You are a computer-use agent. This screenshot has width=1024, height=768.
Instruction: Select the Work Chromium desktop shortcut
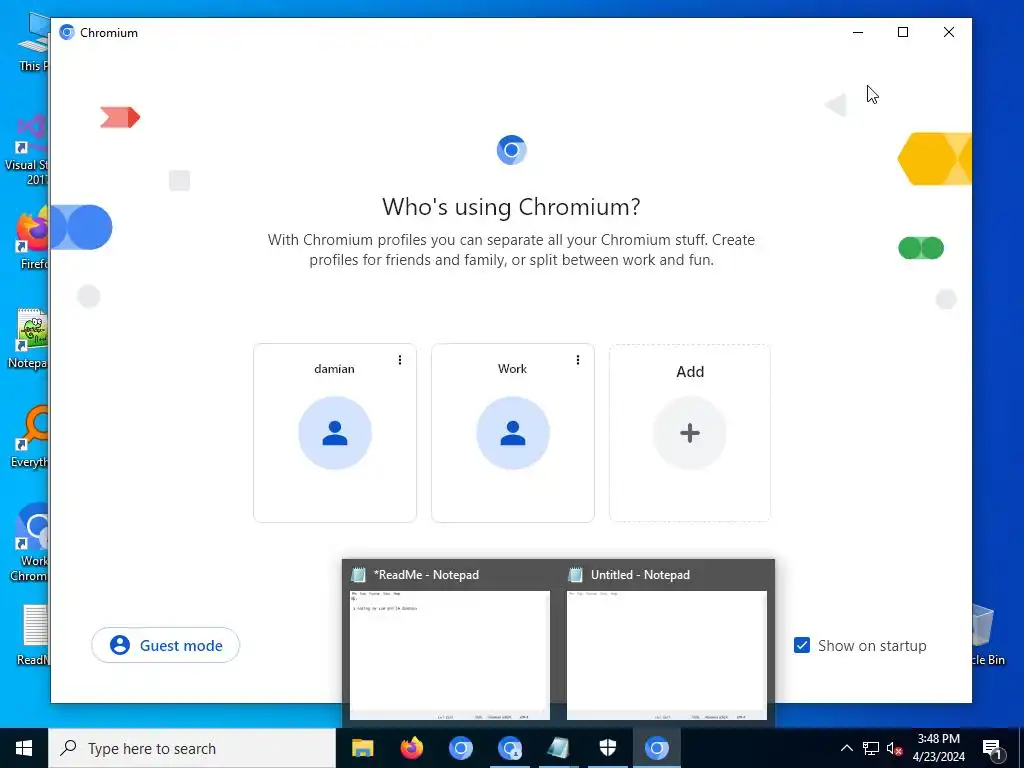click(29, 543)
